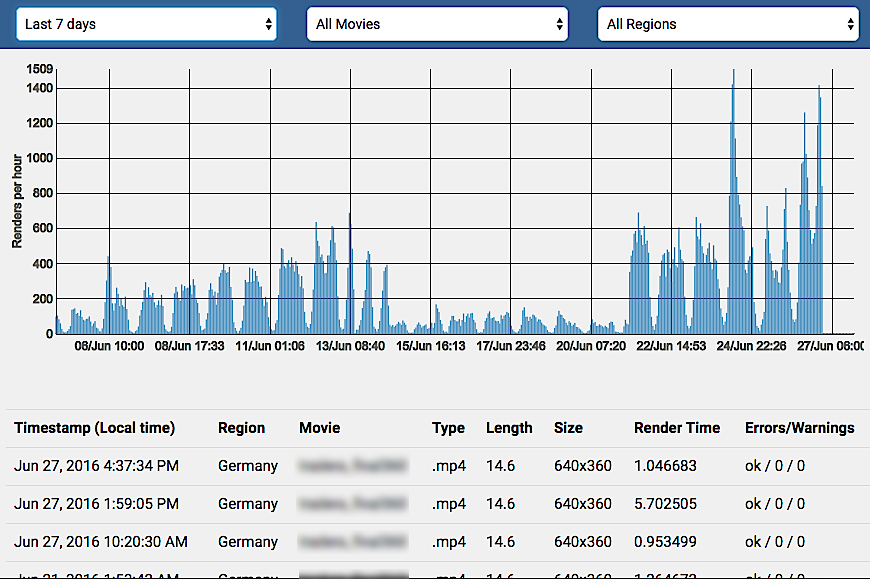Sort by Timestamp (Local time) column header
The image size is (870, 579).
94,428
